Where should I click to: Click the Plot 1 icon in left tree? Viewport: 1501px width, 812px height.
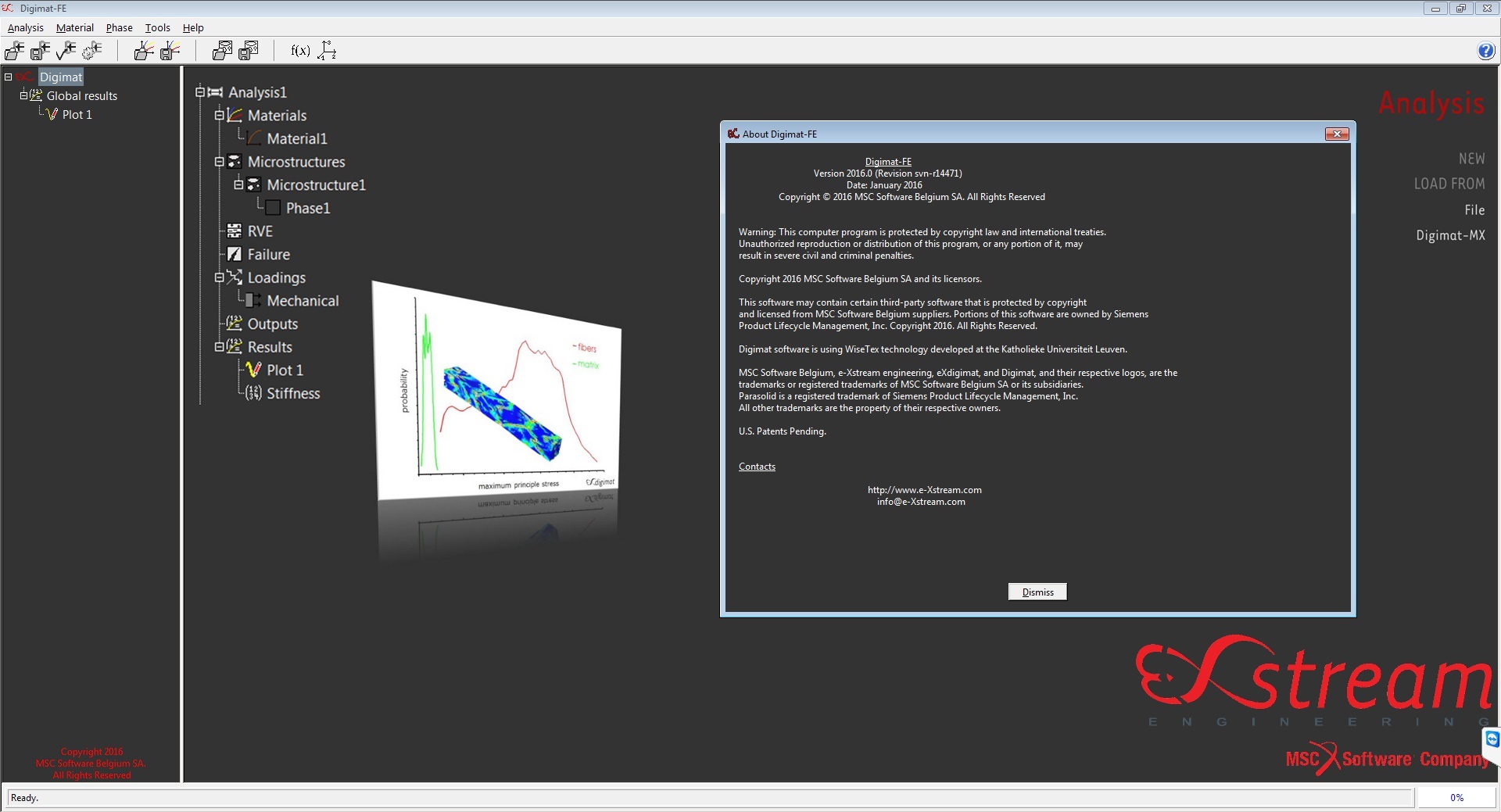pyautogui.click(x=52, y=114)
